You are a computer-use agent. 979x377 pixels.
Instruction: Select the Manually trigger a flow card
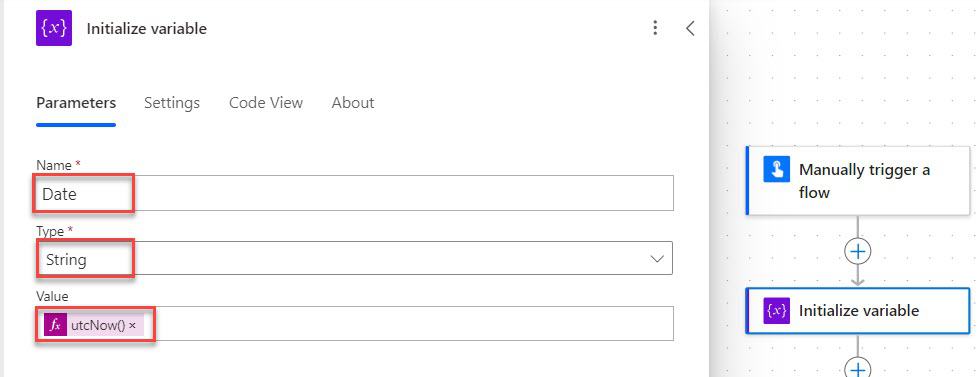tap(858, 181)
